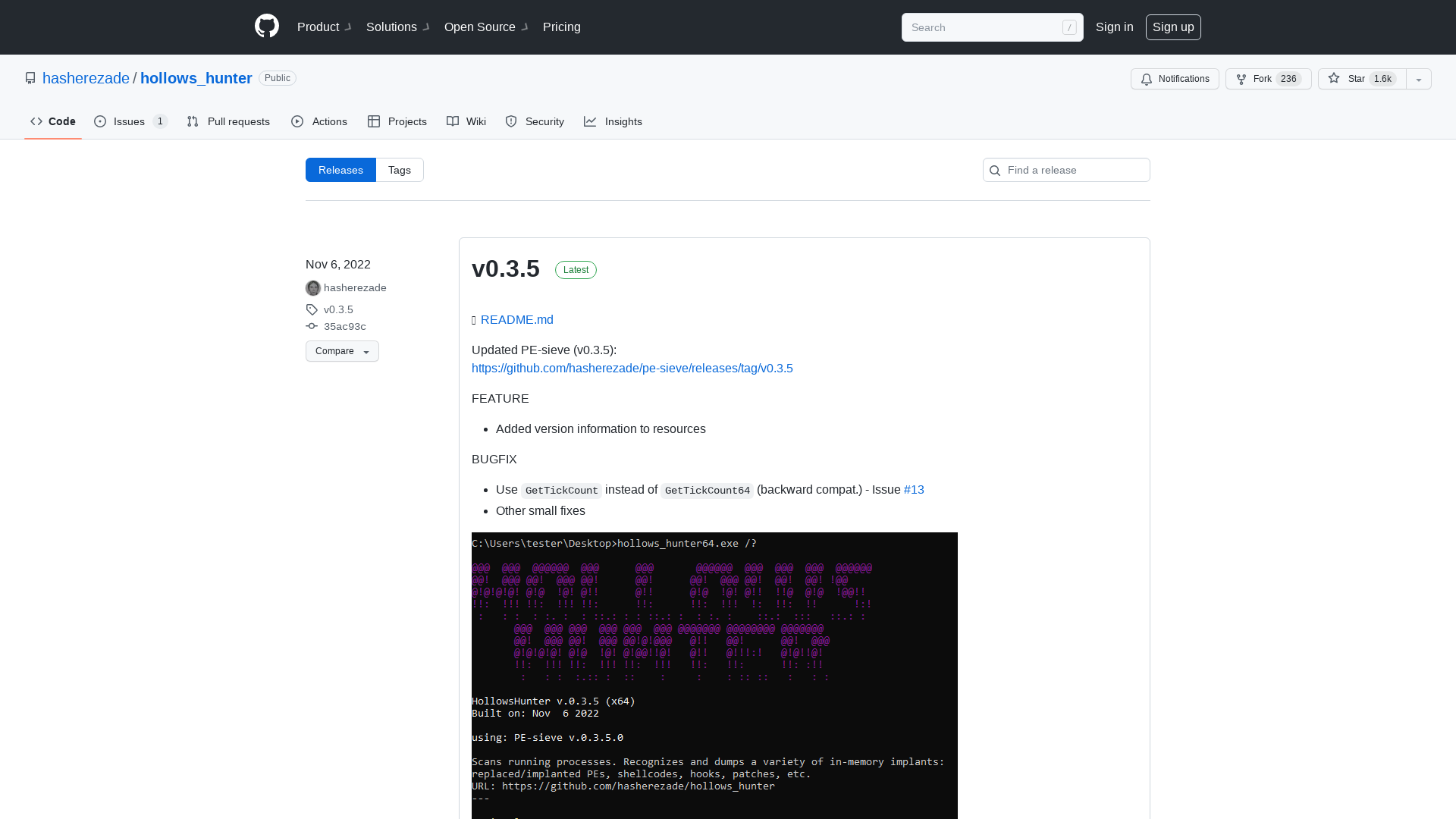The height and width of the screenshot is (819, 1456).
Task: Open issue #13 link
Action: (x=914, y=490)
